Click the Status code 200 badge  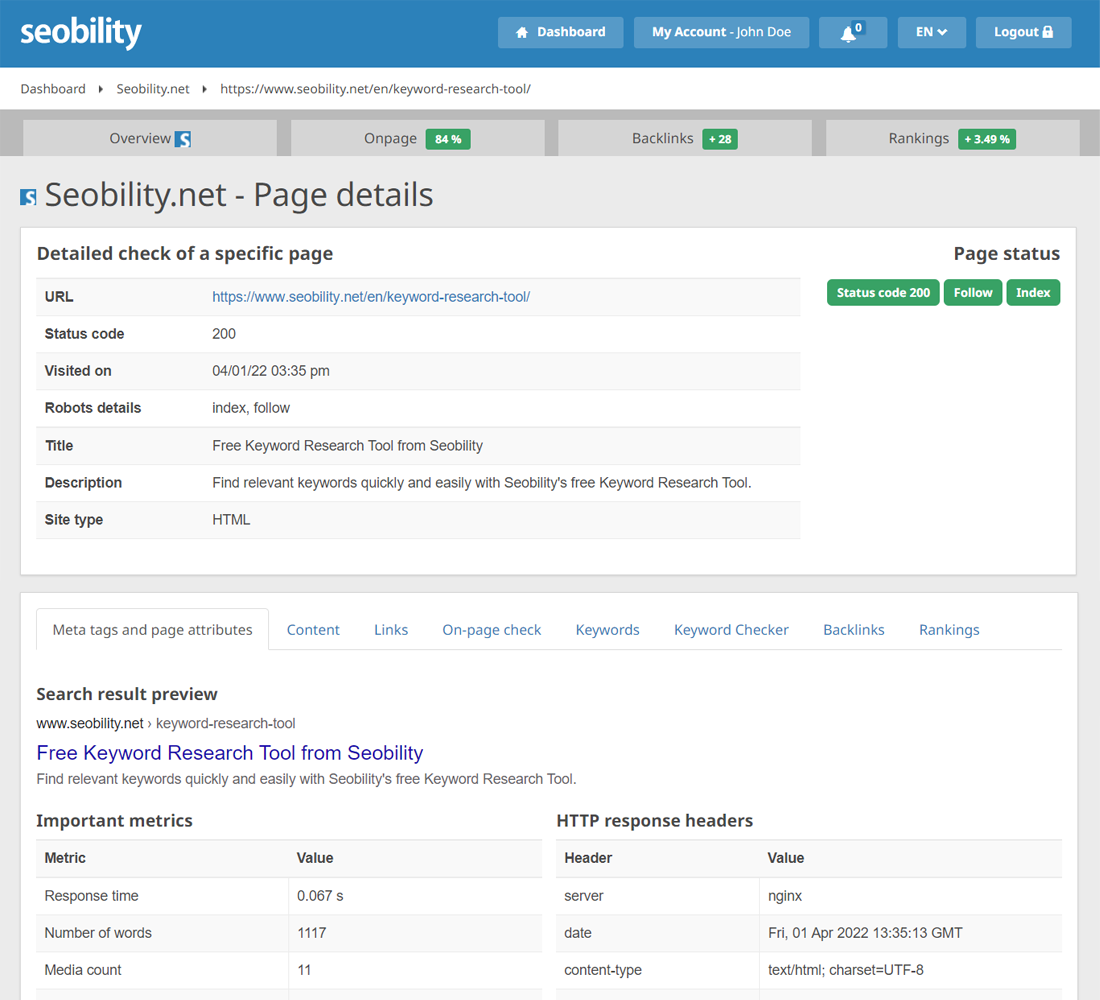(x=883, y=293)
